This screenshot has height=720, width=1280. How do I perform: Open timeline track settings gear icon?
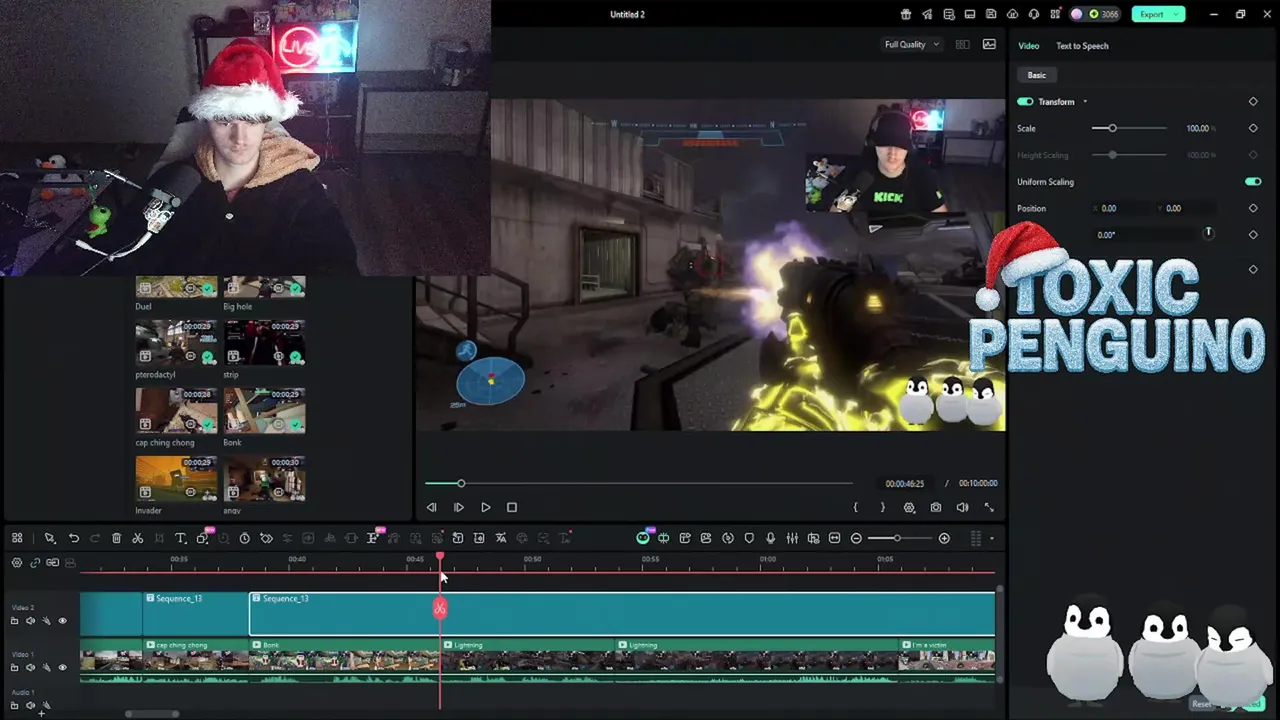(x=17, y=563)
